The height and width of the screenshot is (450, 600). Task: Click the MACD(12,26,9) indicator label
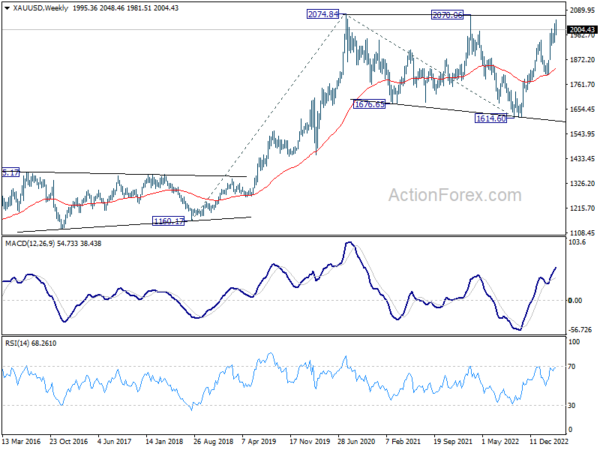[29, 244]
